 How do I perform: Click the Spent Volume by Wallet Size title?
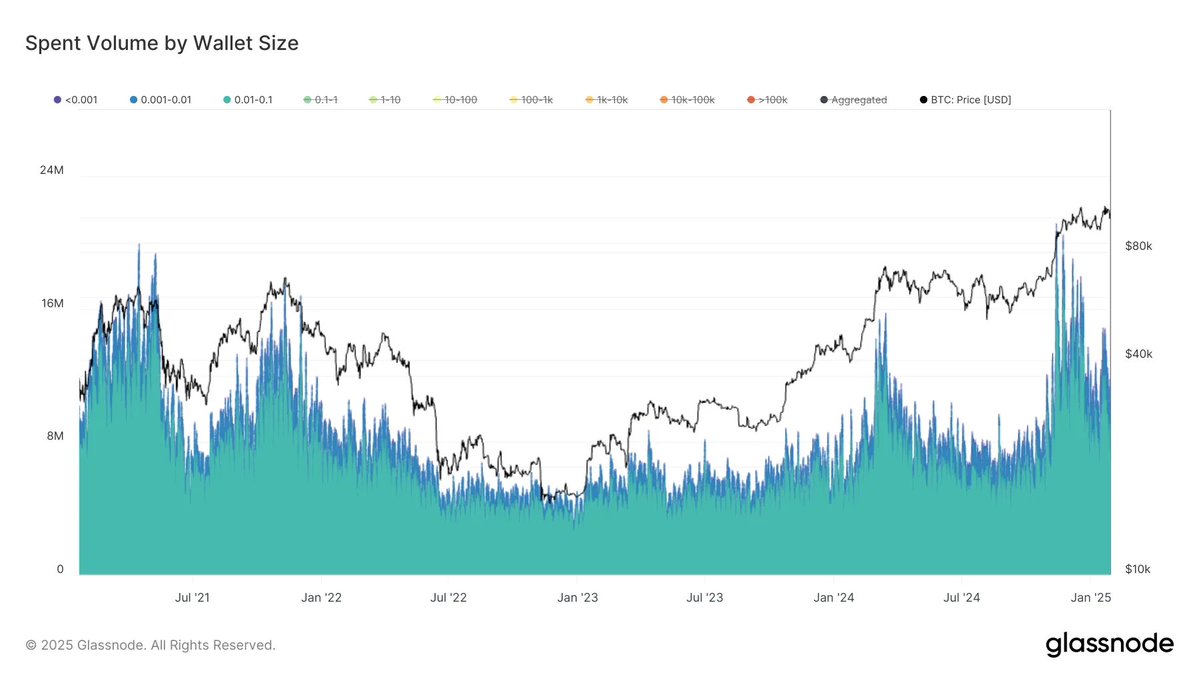(x=161, y=43)
